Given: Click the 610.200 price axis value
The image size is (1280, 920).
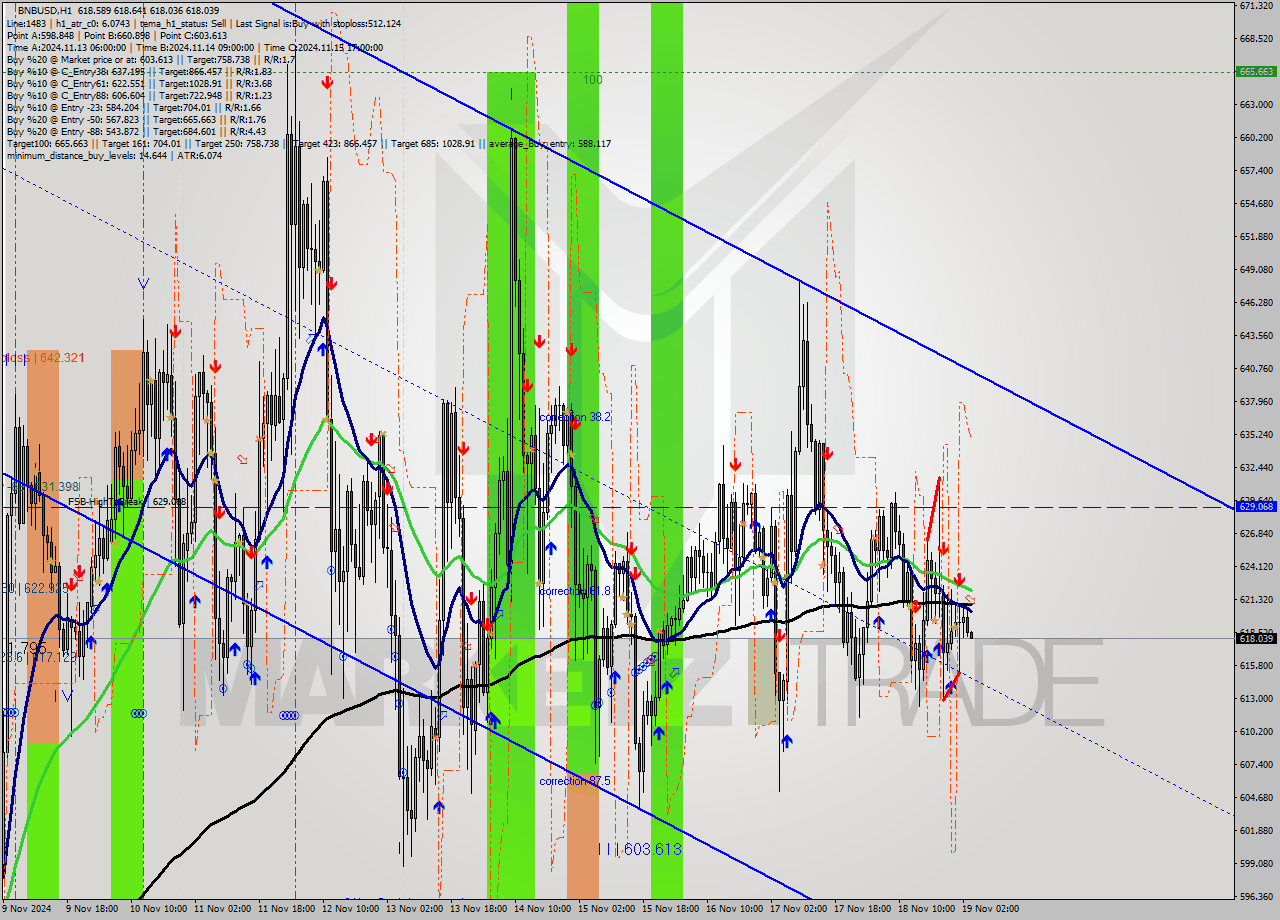Looking at the screenshot, I should (1255, 732).
